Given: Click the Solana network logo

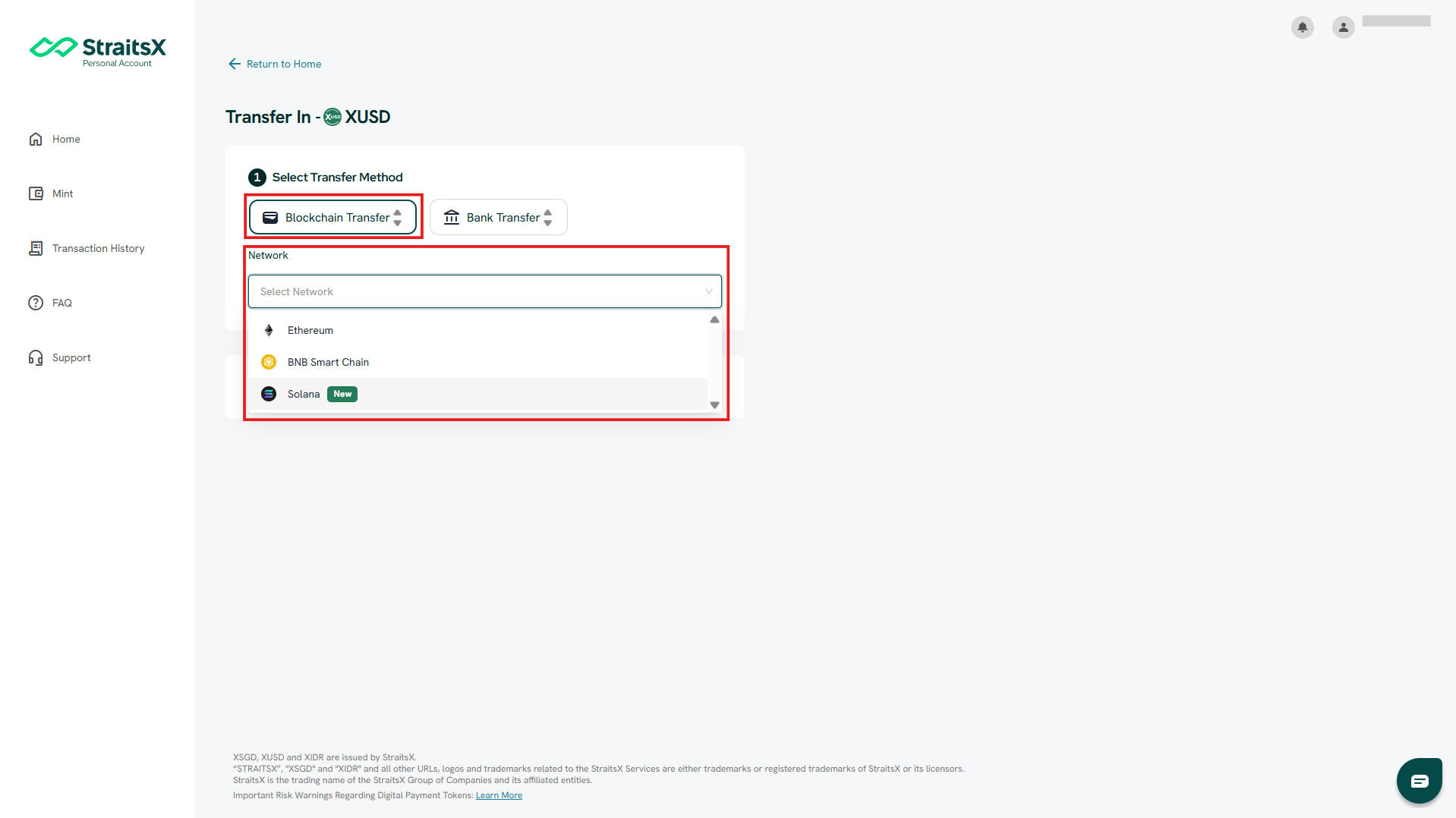Looking at the screenshot, I should click(269, 394).
